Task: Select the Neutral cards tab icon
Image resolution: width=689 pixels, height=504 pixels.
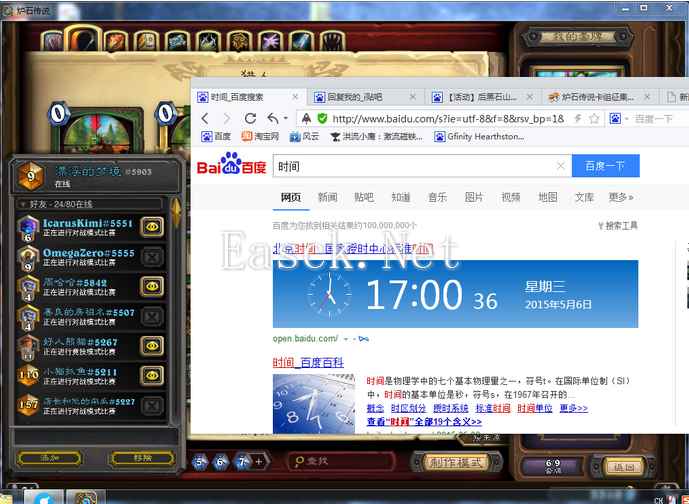Action: coord(332,41)
